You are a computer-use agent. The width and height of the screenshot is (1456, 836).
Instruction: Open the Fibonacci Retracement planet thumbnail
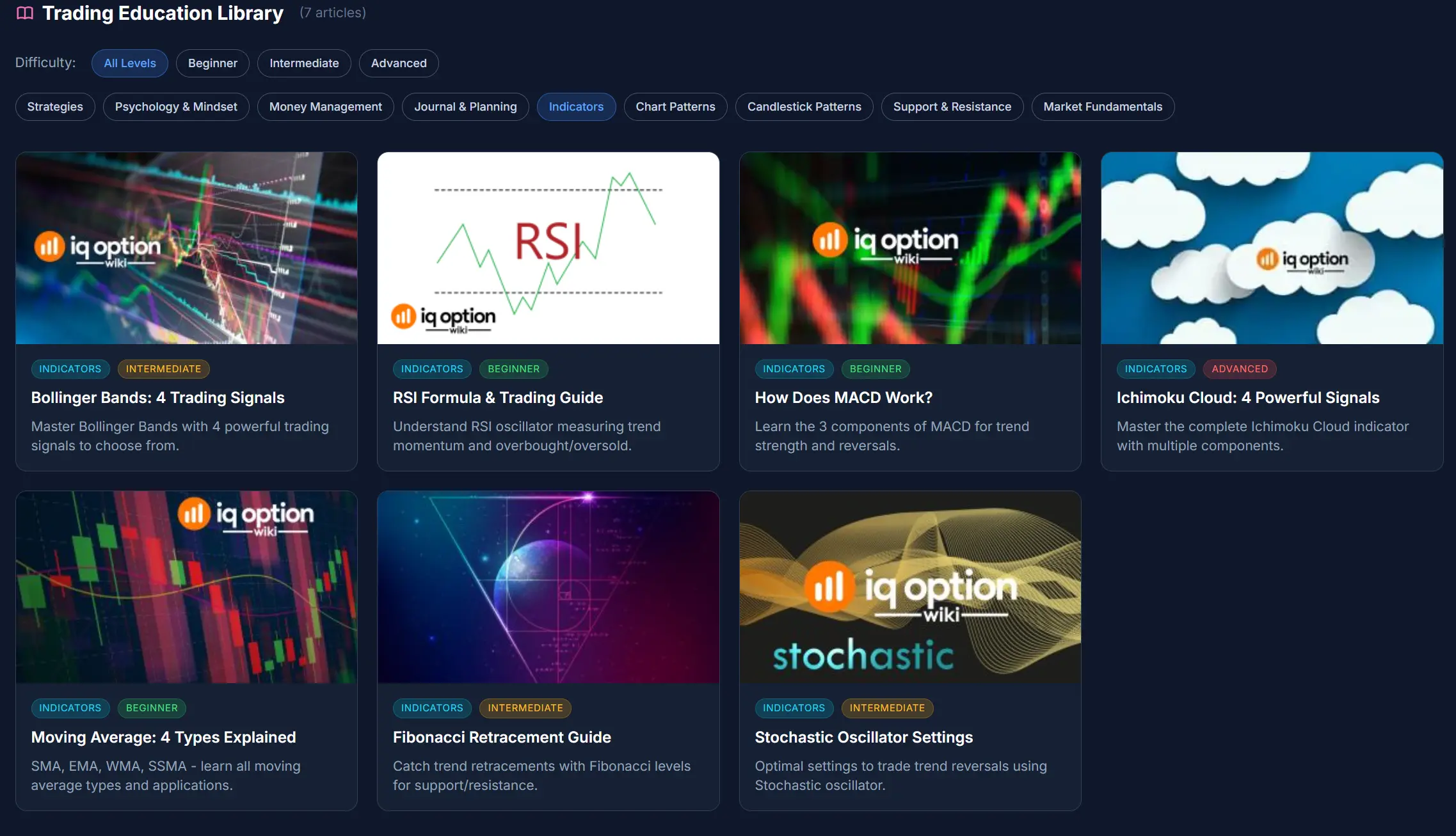coord(548,587)
